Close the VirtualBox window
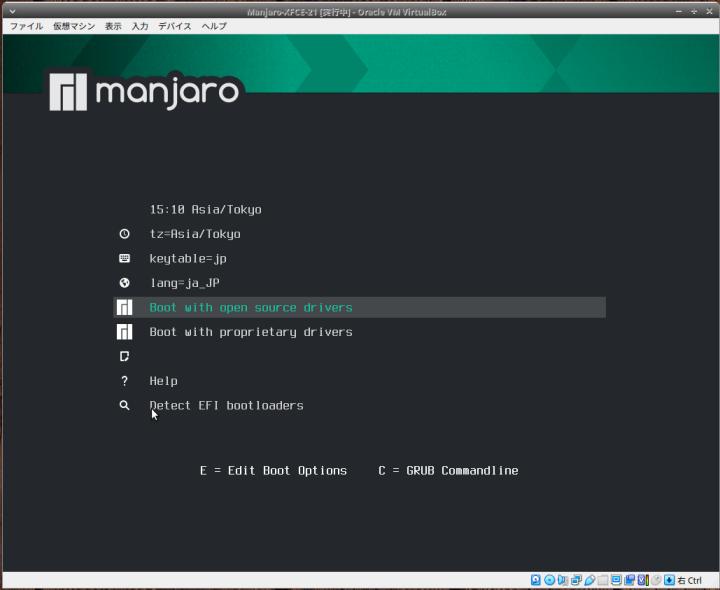Screen dimensions: 720x590 [x=709, y=11]
